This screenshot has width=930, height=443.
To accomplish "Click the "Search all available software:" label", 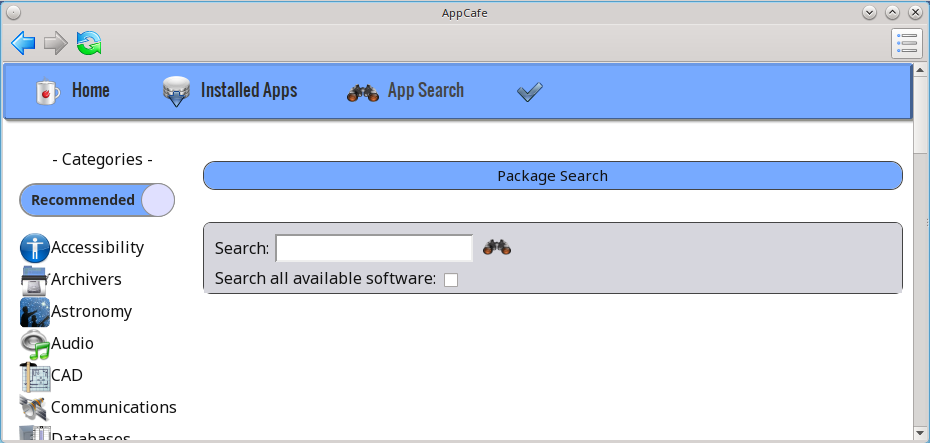I will tap(326, 278).
